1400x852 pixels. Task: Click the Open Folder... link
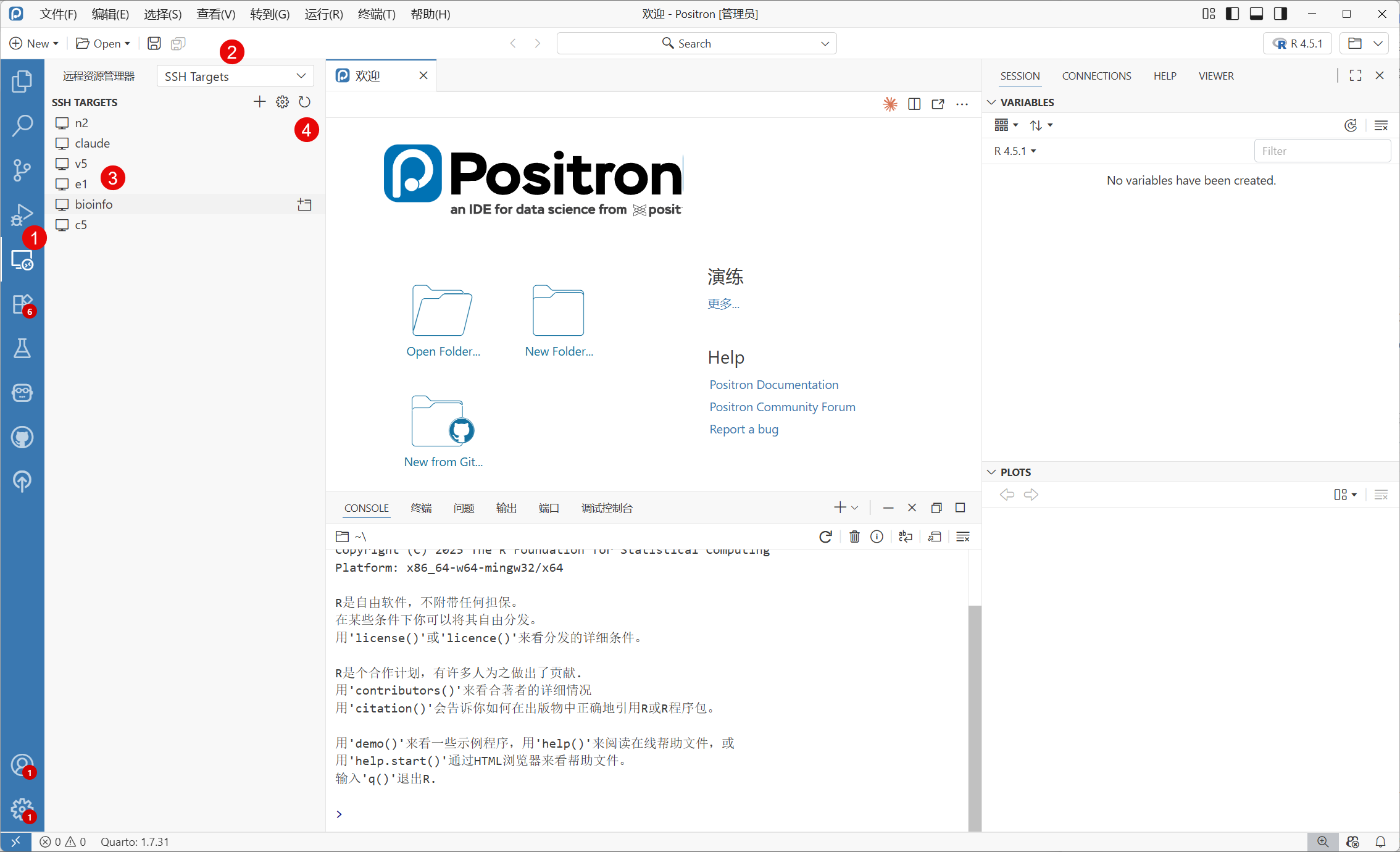[443, 351]
